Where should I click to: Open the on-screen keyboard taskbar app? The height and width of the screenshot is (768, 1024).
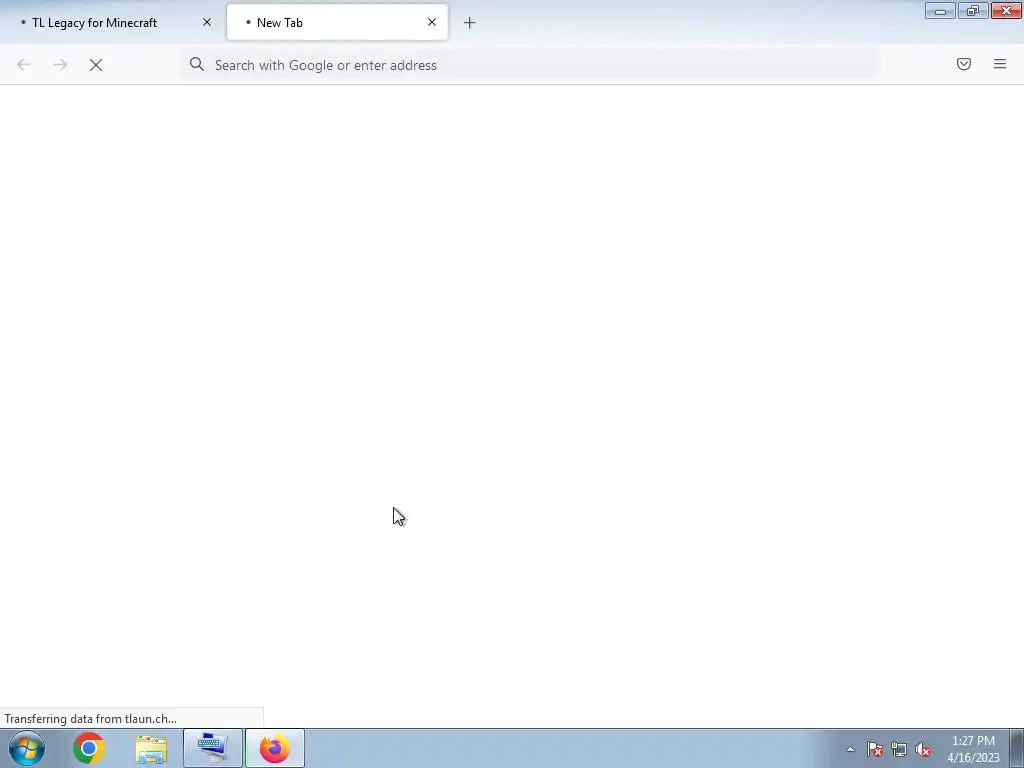pyautogui.click(x=213, y=748)
